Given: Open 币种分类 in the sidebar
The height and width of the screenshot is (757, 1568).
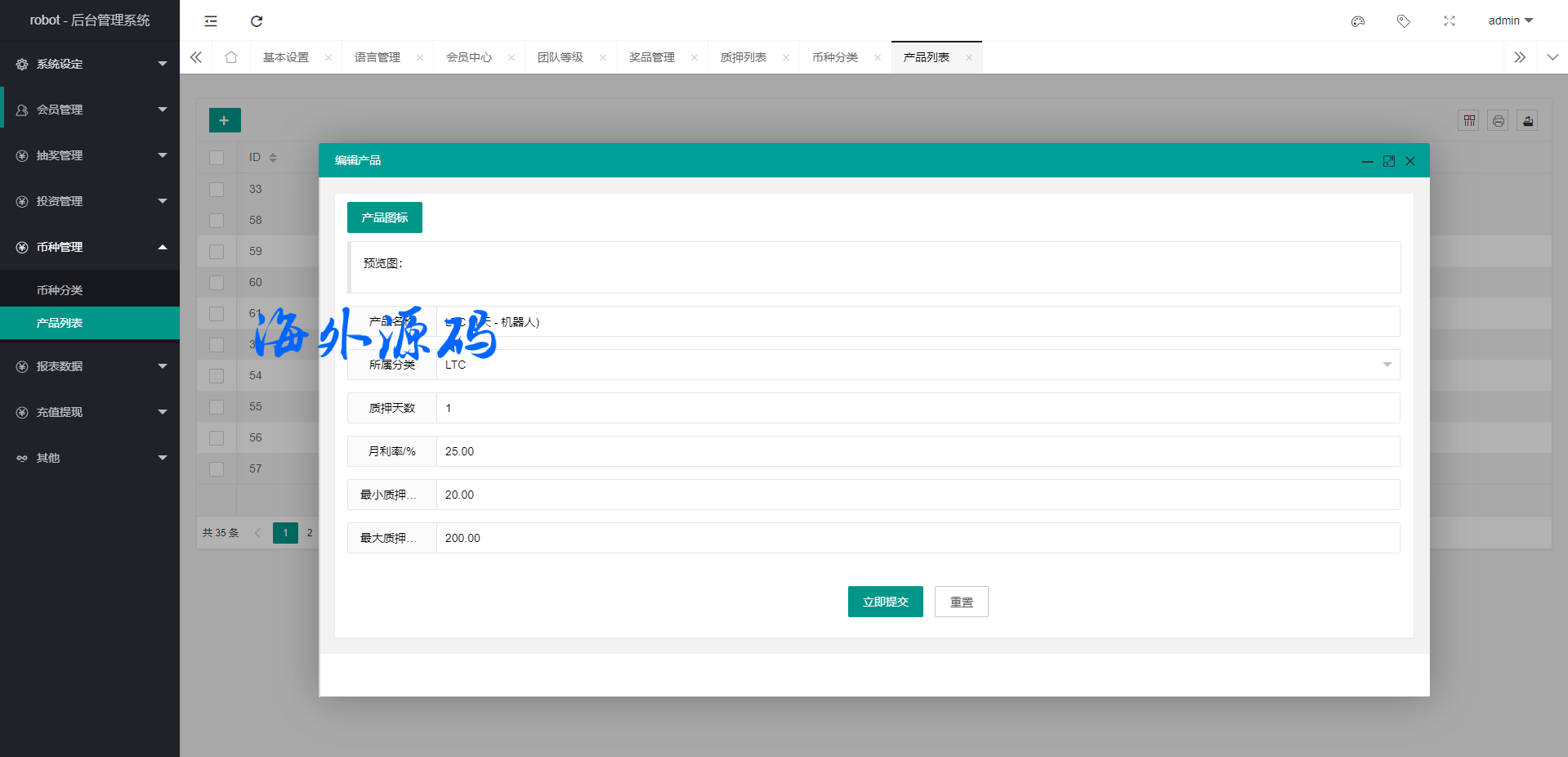Looking at the screenshot, I should pos(60,290).
